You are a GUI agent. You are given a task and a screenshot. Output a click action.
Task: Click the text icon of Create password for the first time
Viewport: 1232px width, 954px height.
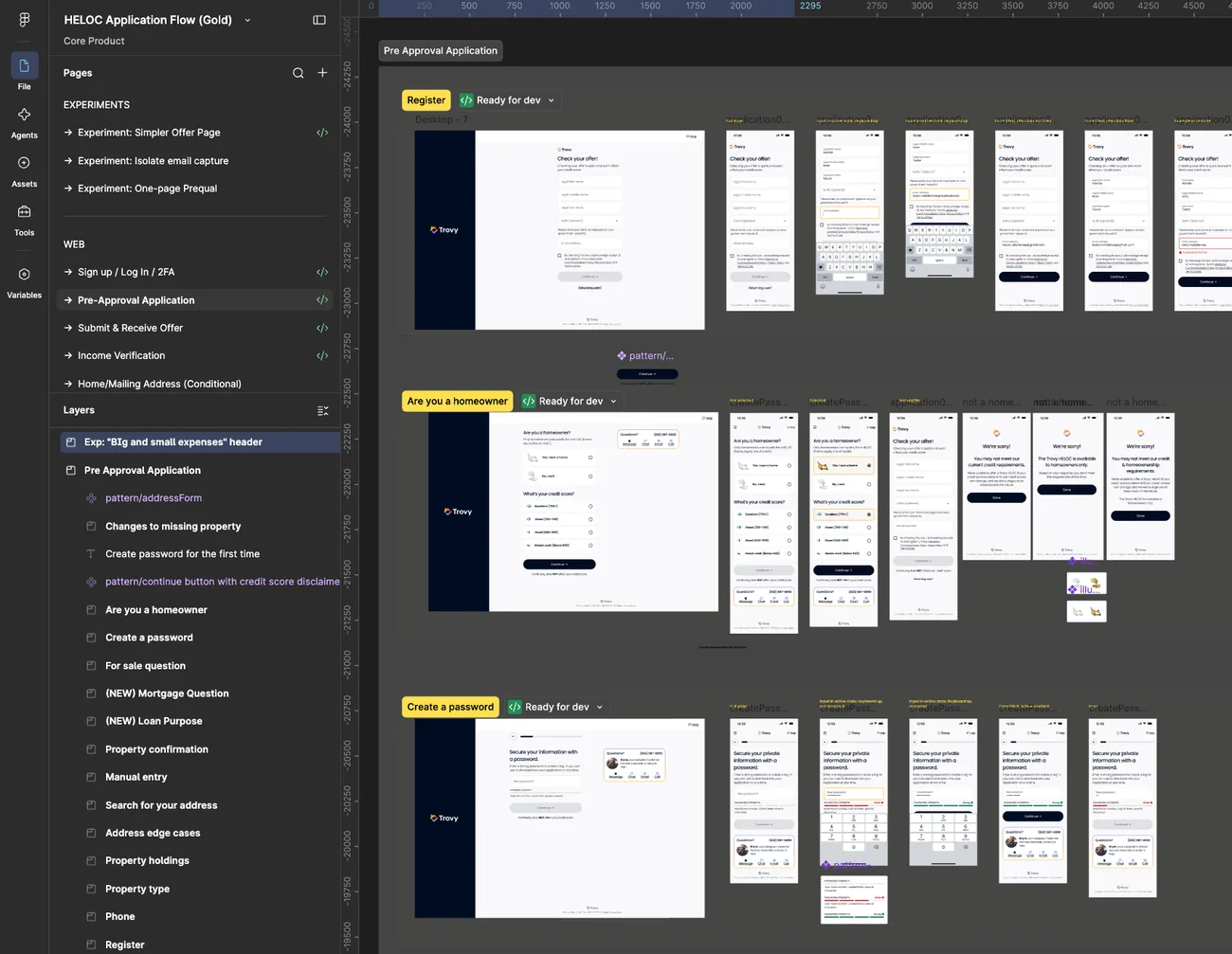(x=91, y=554)
